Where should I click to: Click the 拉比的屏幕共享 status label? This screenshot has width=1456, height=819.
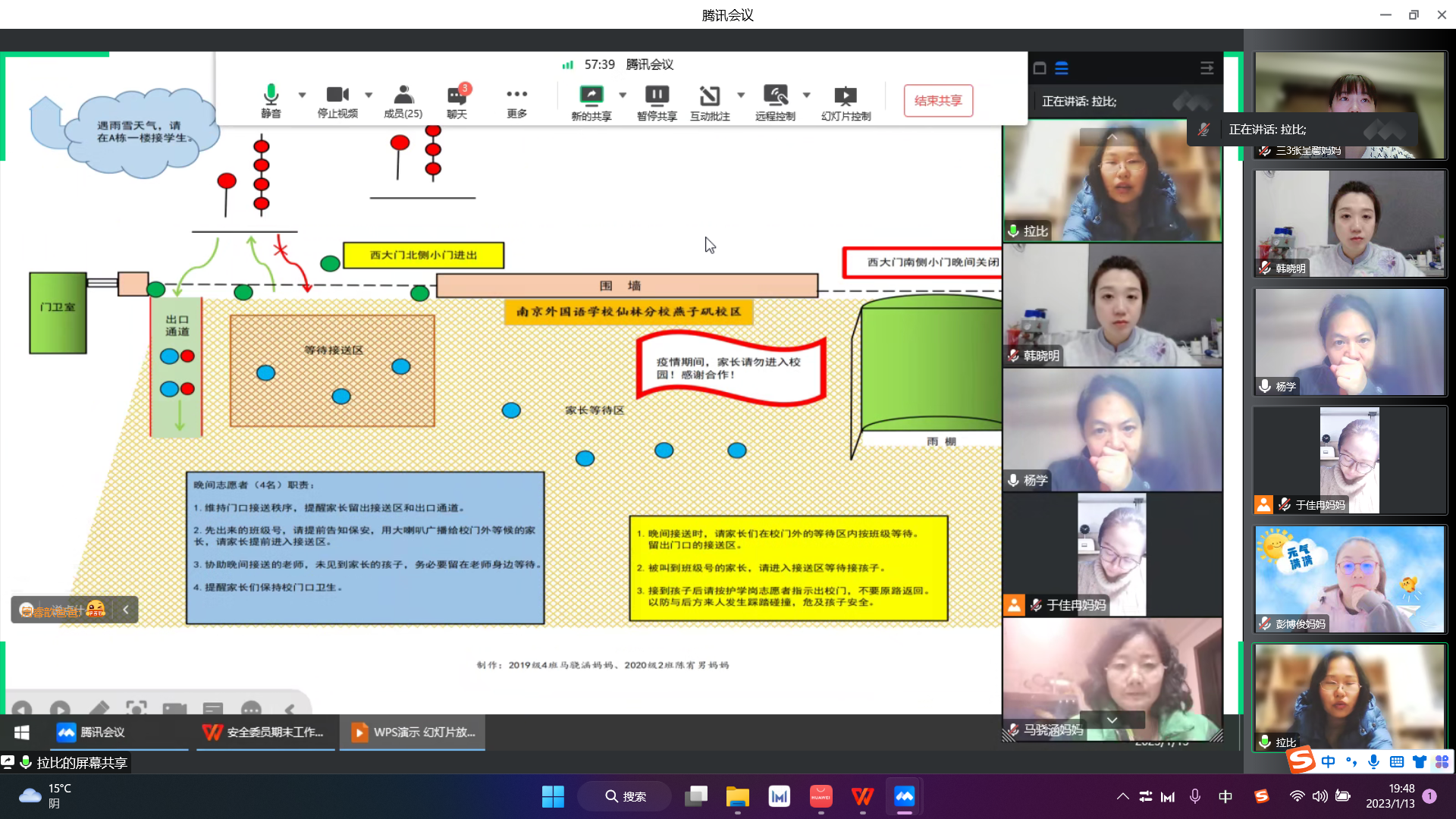(x=82, y=763)
